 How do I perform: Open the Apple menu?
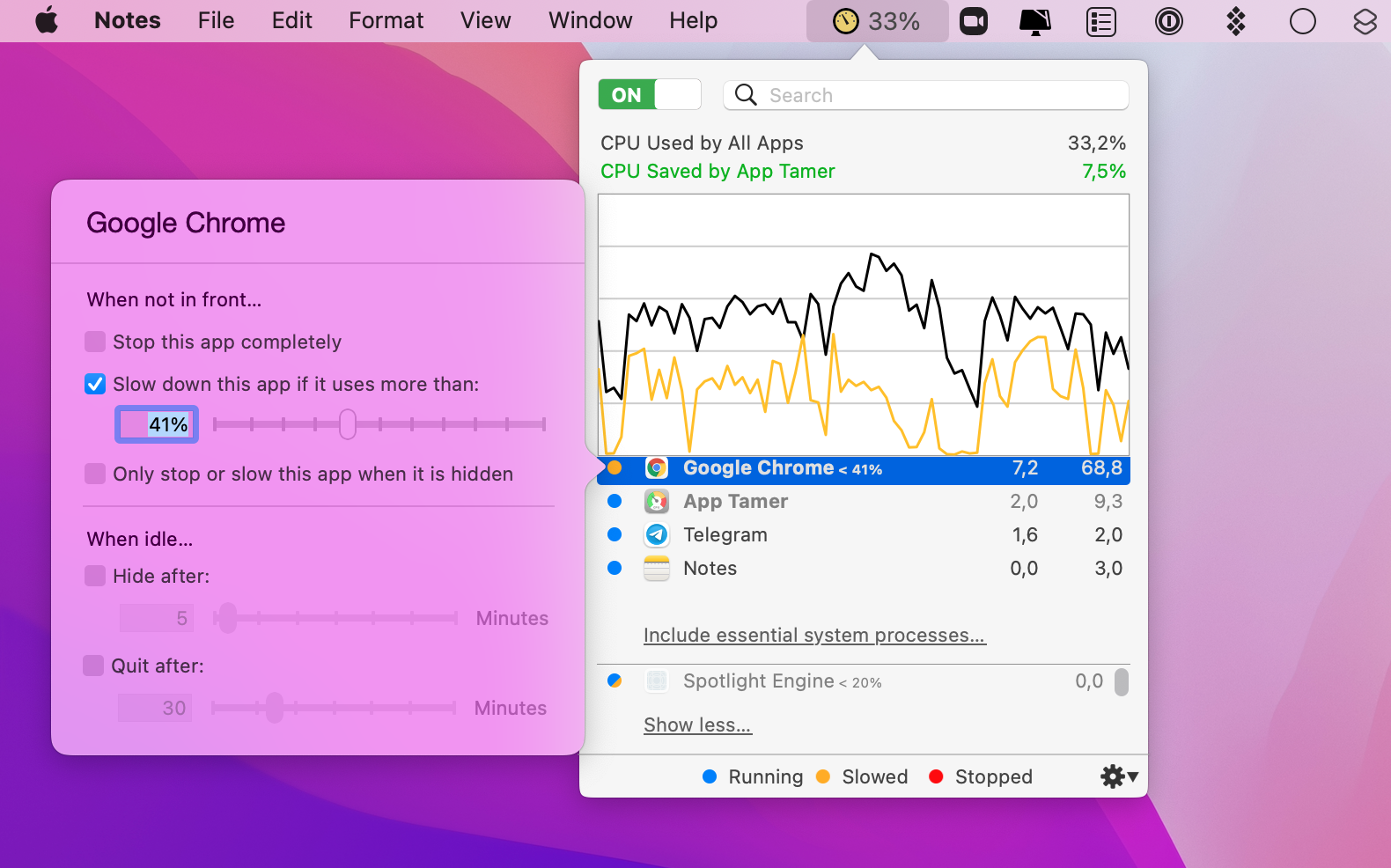pos(47,20)
